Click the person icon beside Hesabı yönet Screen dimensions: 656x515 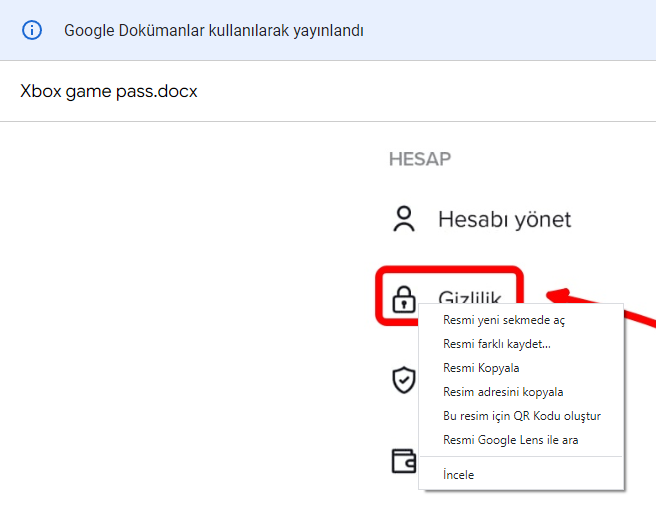point(404,220)
